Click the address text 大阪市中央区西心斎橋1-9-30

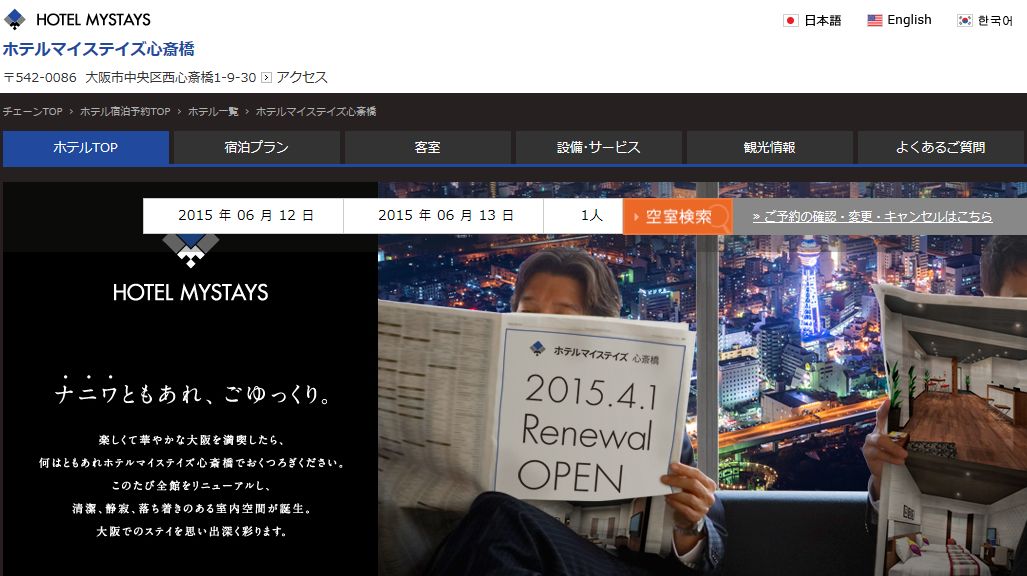pyautogui.click(x=171, y=77)
